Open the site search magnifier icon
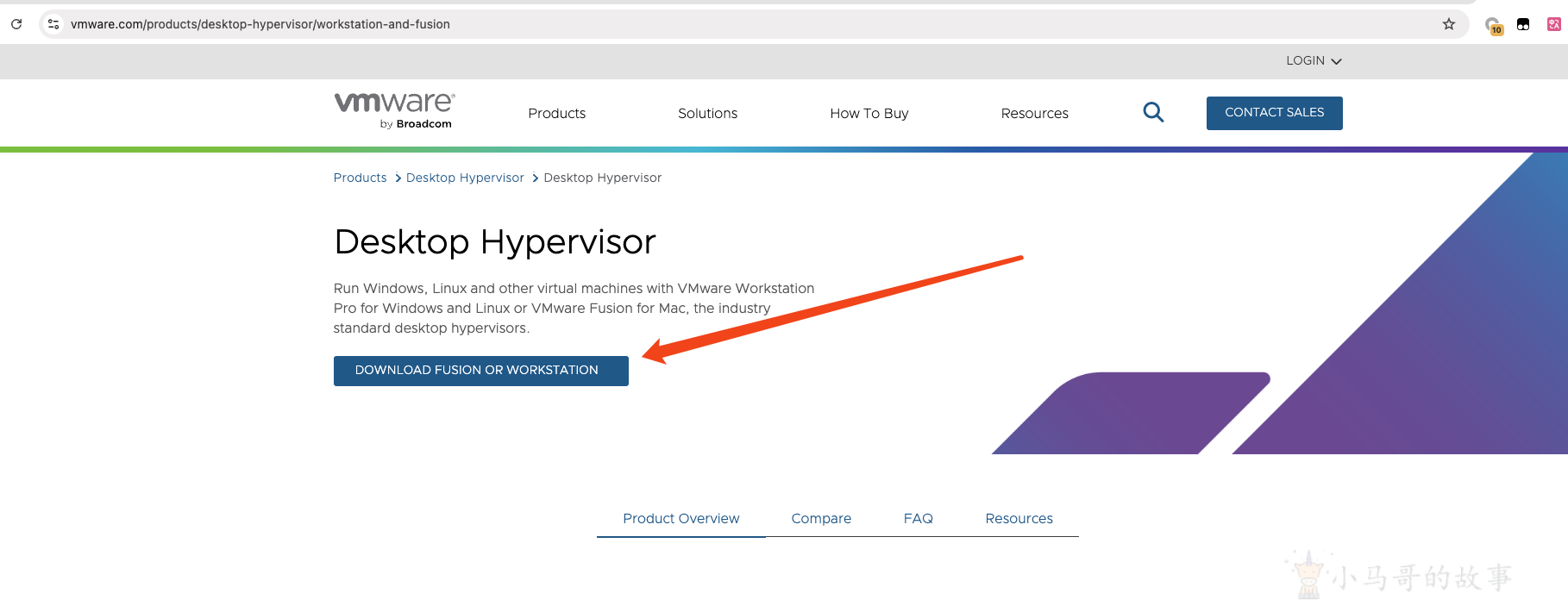1568x612 pixels. (1153, 112)
